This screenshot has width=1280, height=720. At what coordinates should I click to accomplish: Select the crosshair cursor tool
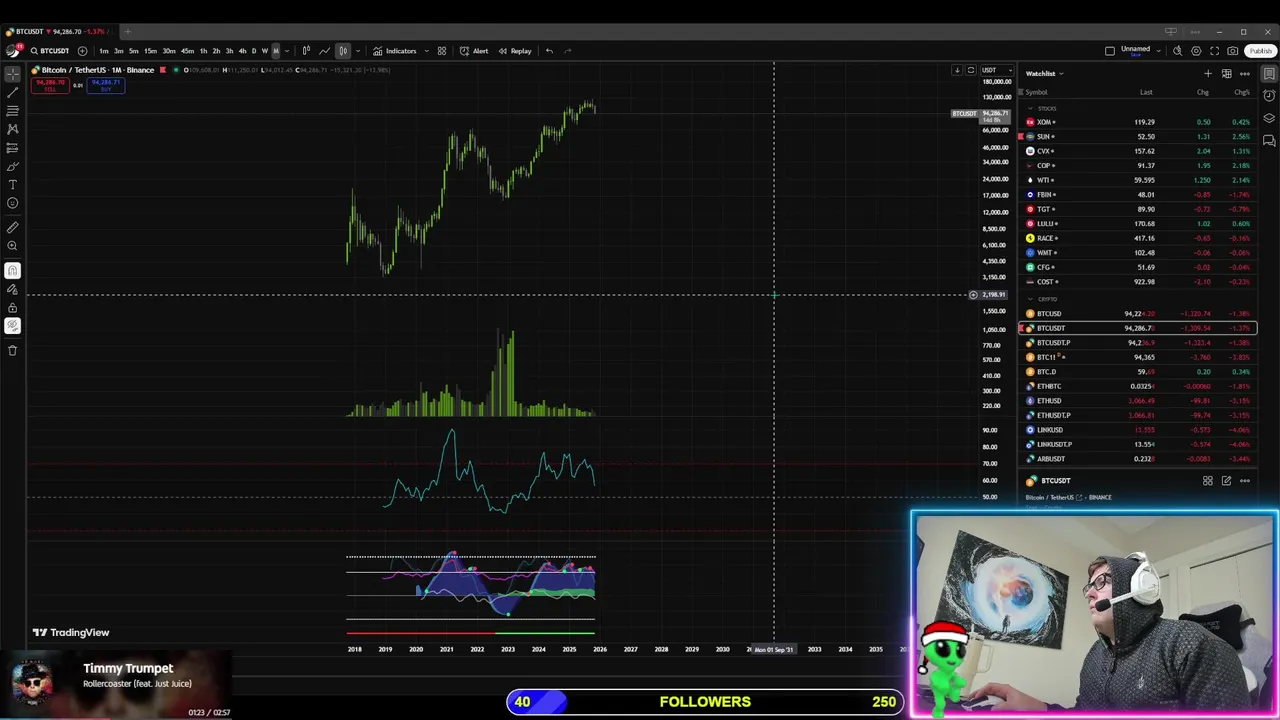(12, 73)
